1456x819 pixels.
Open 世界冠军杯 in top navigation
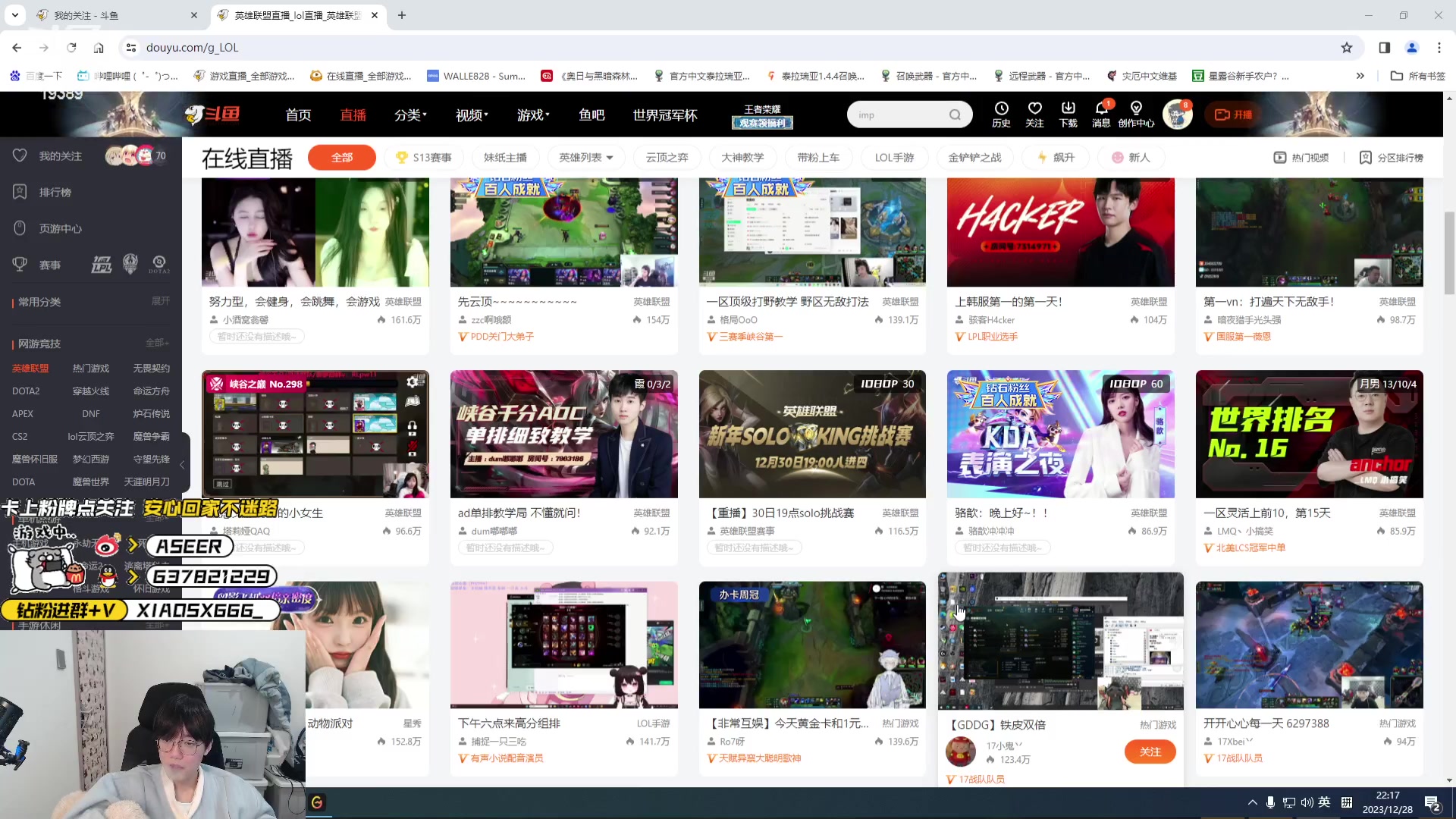coord(665,115)
